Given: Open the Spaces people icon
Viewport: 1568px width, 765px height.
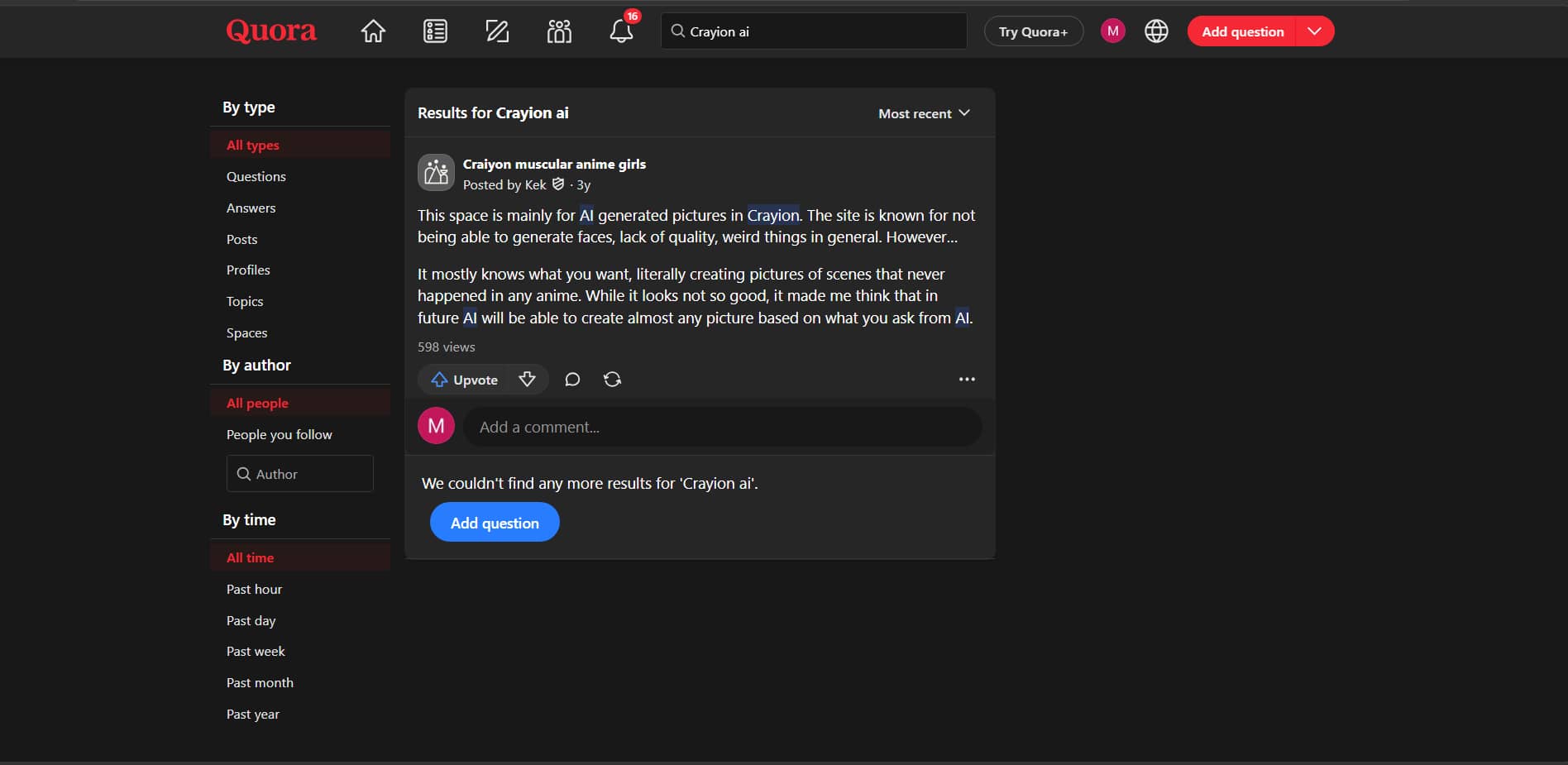Looking at the screenshot, I should click(x=559, y=31).
